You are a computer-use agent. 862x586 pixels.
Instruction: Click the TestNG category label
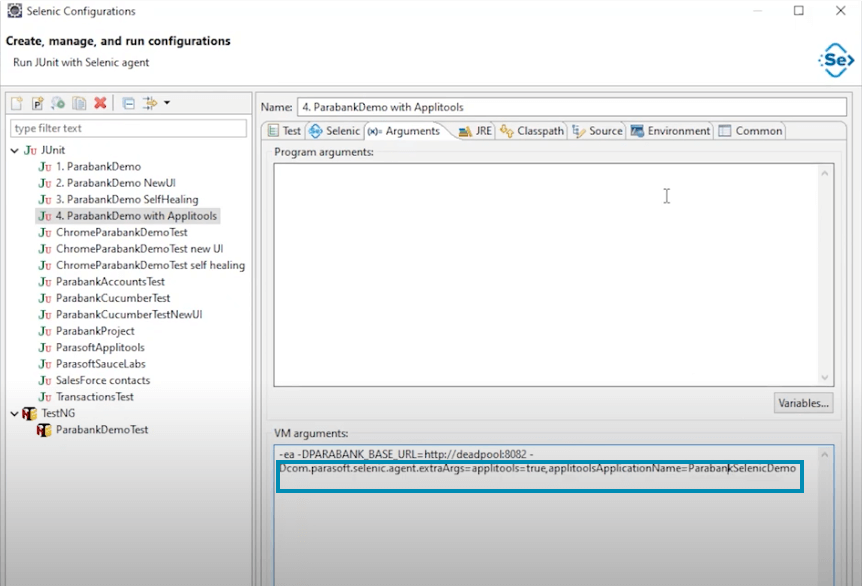tap(58, 413)
